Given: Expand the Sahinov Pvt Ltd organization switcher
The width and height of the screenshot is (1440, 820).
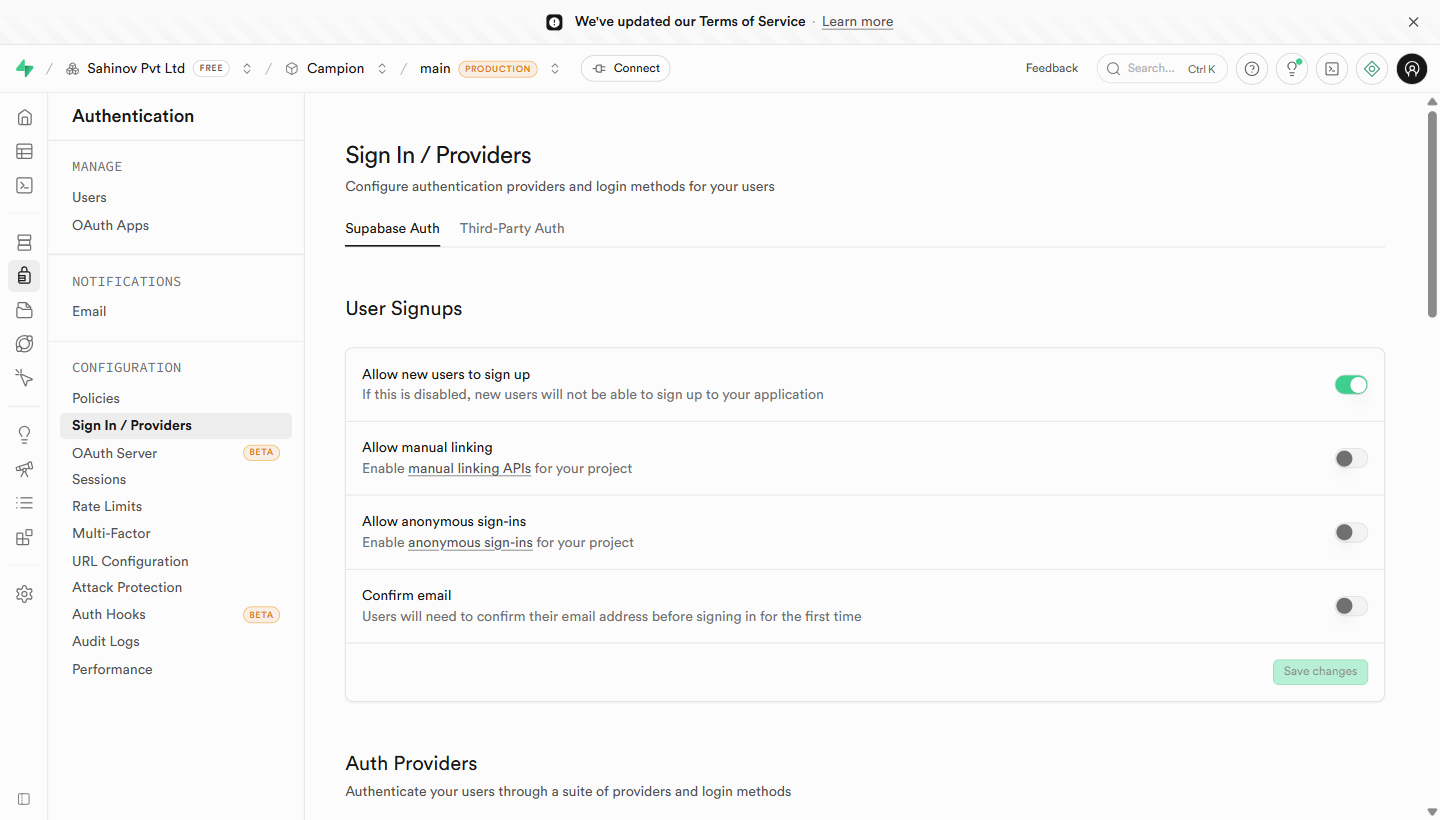Looking at the screenshot, I should click(247, 69).
